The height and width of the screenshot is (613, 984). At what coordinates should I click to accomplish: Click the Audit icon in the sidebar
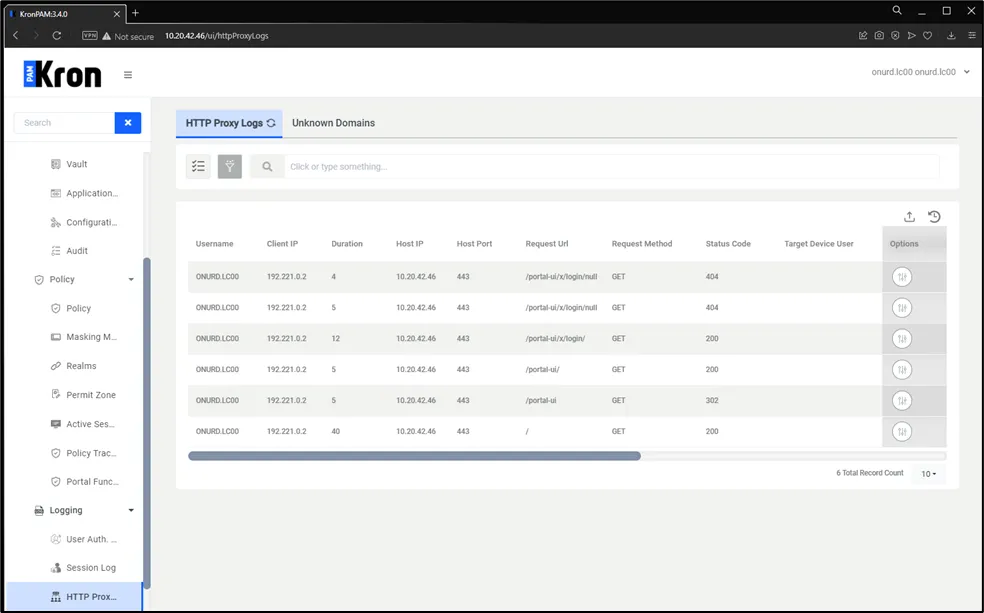(x=56, y=251)
